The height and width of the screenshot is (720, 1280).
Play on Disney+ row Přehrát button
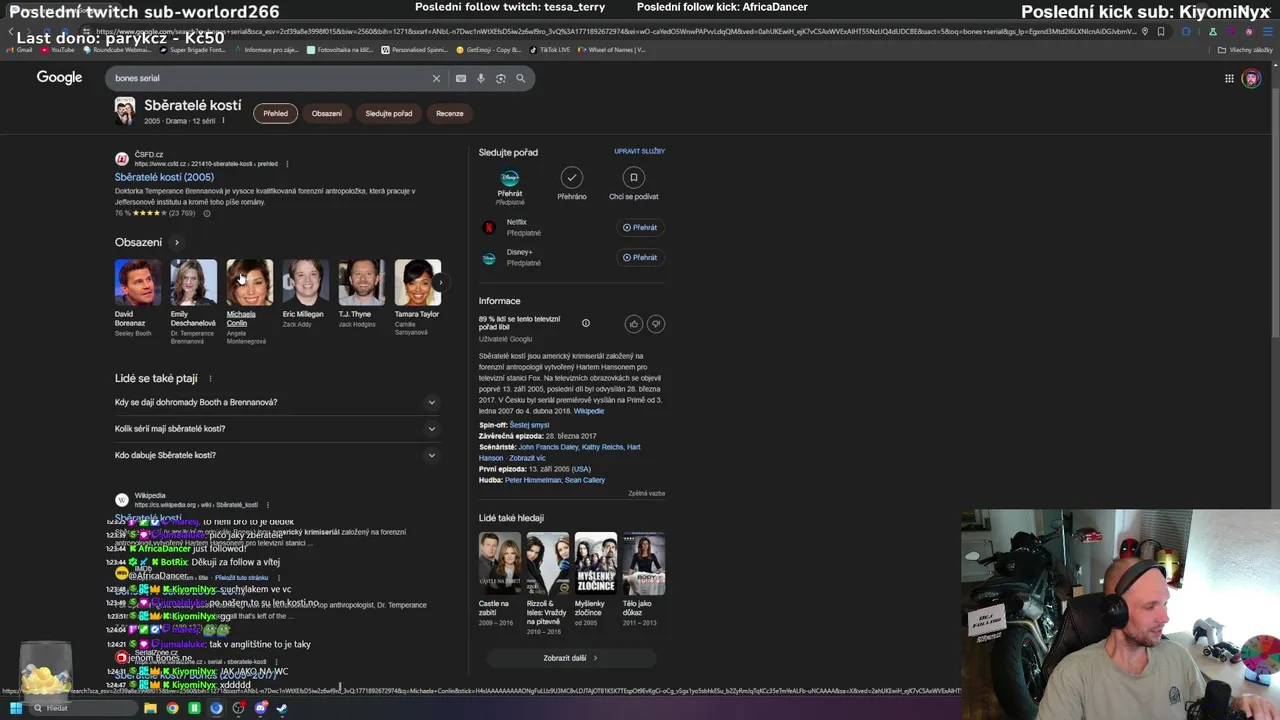(x=640, y=257)
